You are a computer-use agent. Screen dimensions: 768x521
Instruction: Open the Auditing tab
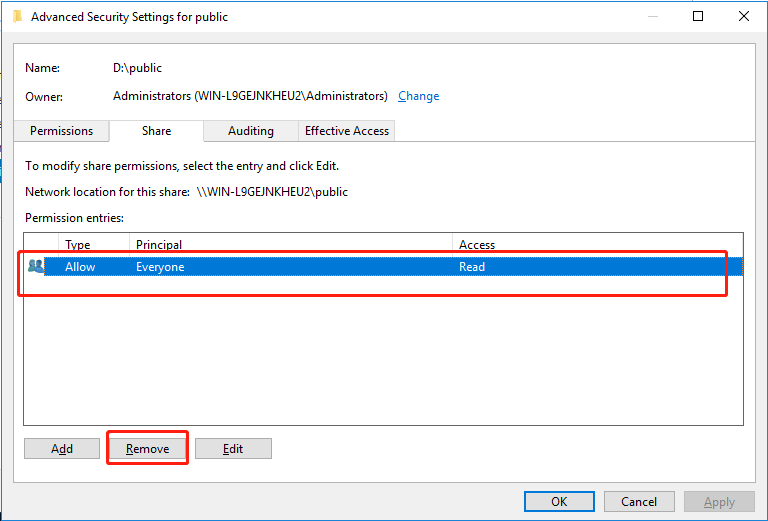tap(250, 131)
